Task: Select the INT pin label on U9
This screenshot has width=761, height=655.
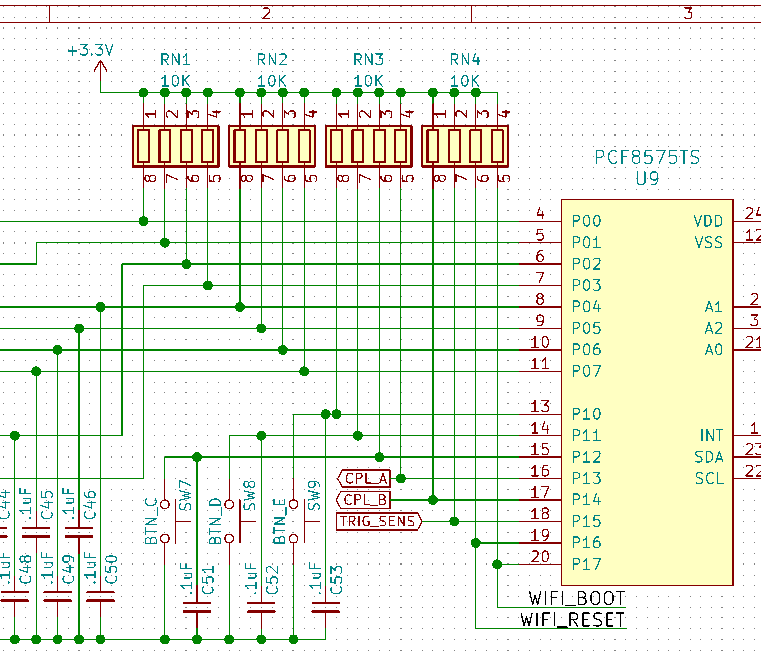Action: pos(711,436)
